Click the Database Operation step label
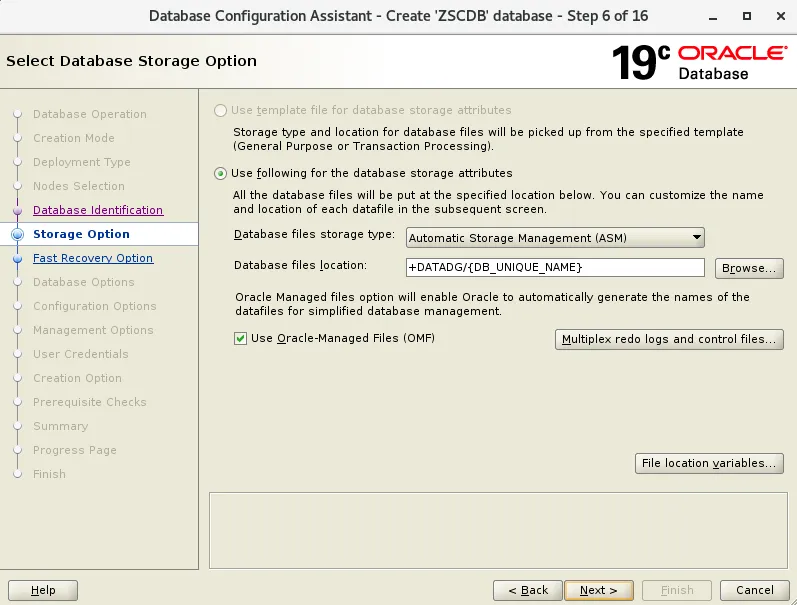Image resolution: width=797 pixels, height=605 pixels. [90, 114]
